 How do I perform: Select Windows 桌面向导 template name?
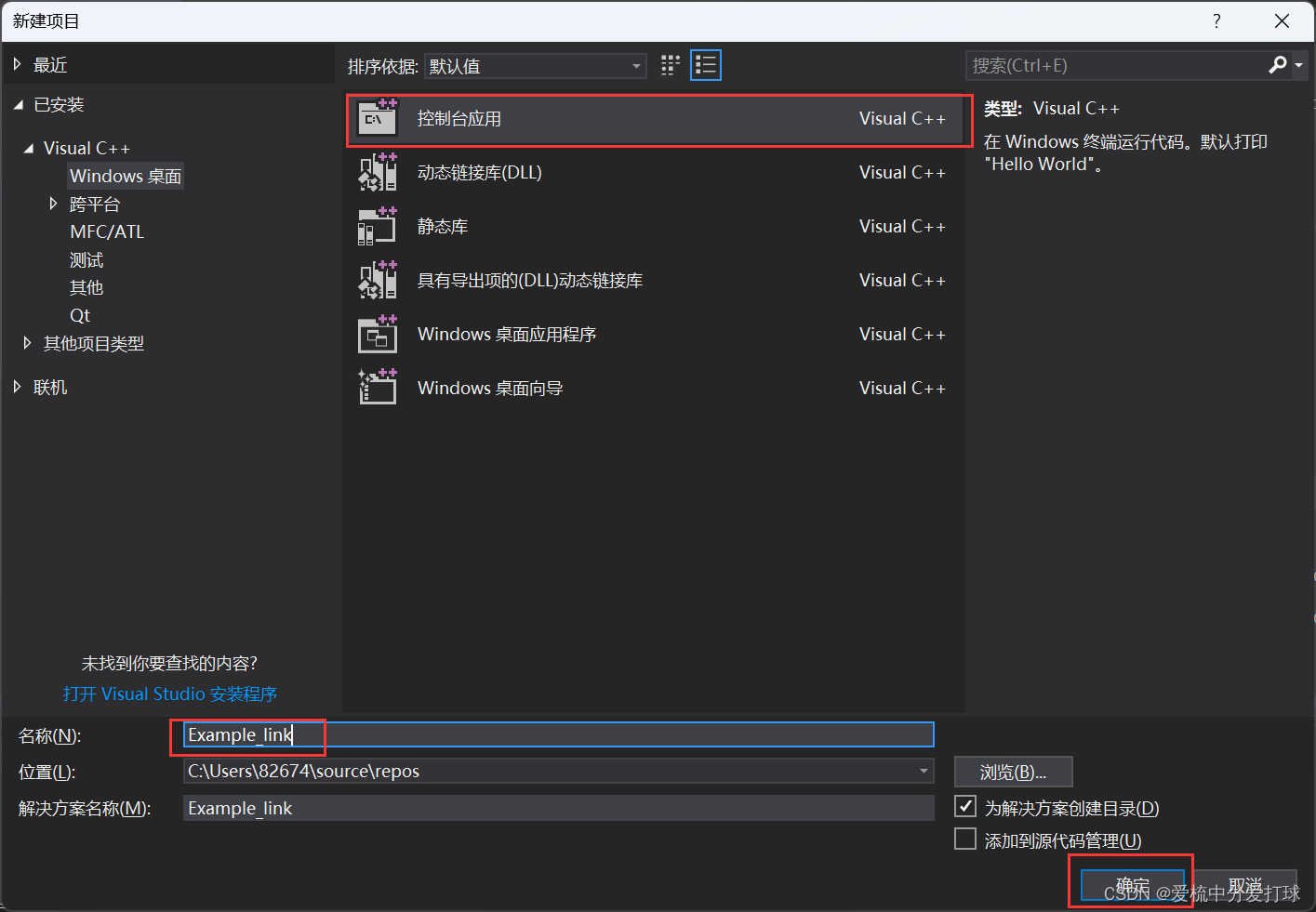(x=490, y=388)
